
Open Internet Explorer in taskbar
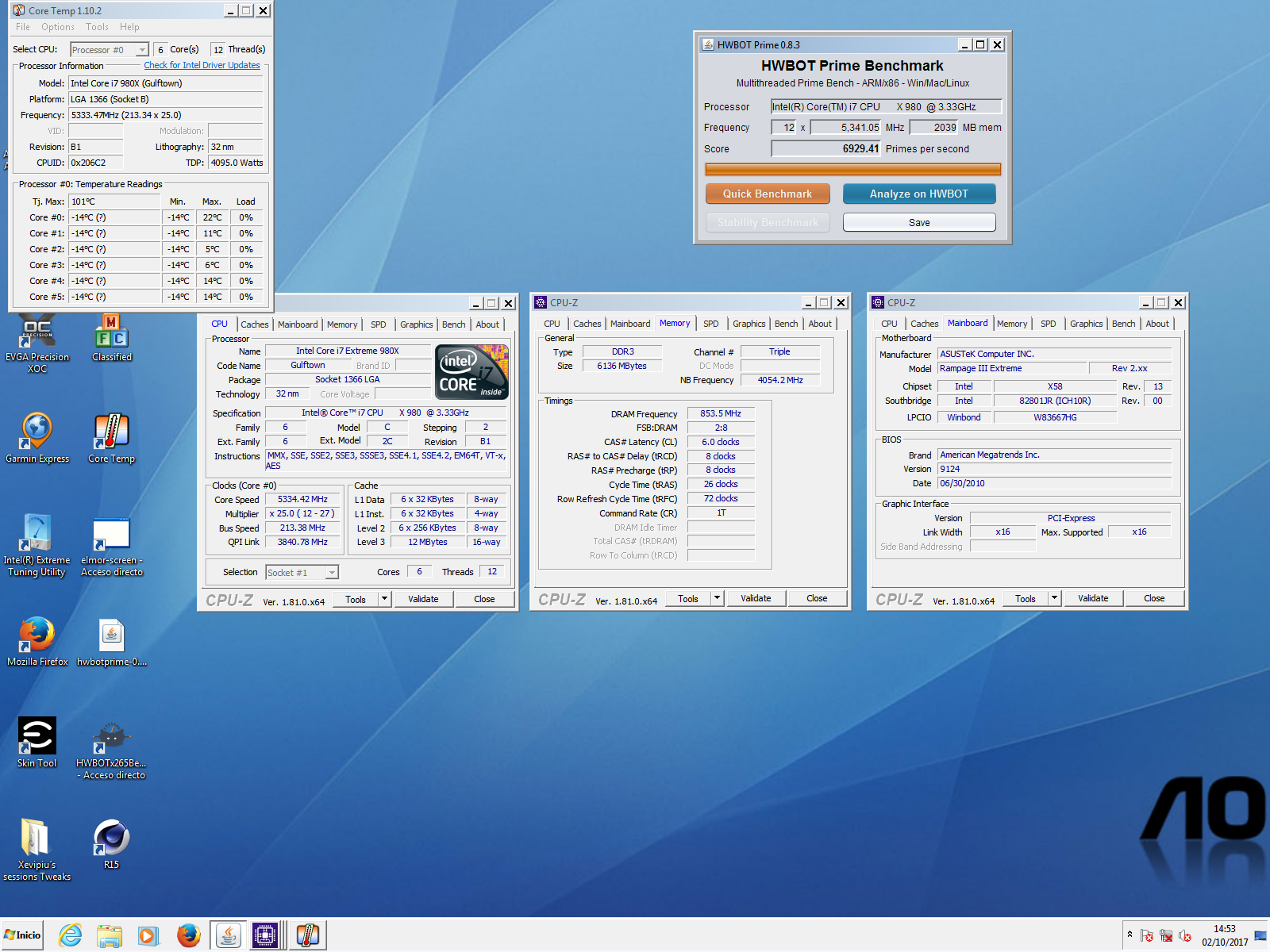[71, 935]
